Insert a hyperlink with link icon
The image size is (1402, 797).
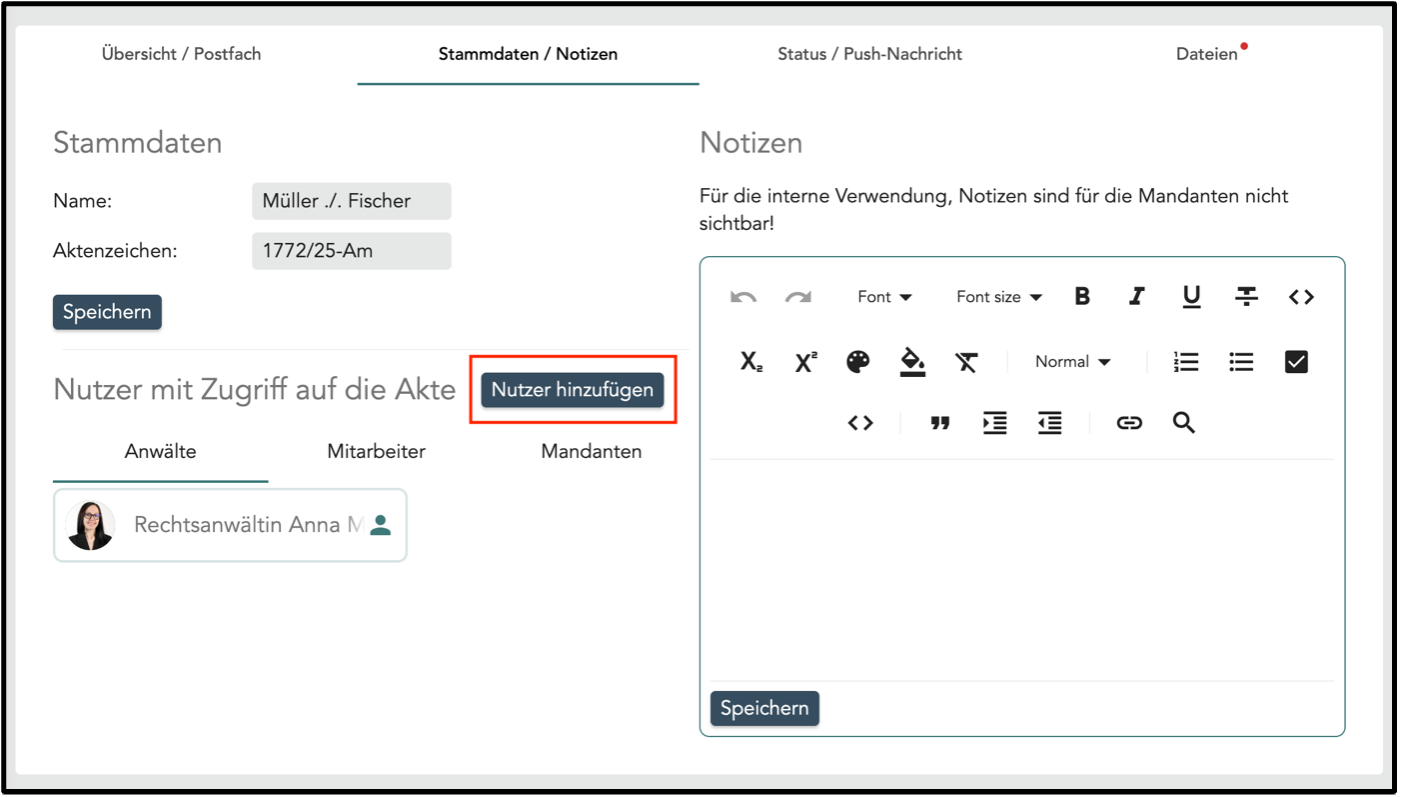[1129, 423]
